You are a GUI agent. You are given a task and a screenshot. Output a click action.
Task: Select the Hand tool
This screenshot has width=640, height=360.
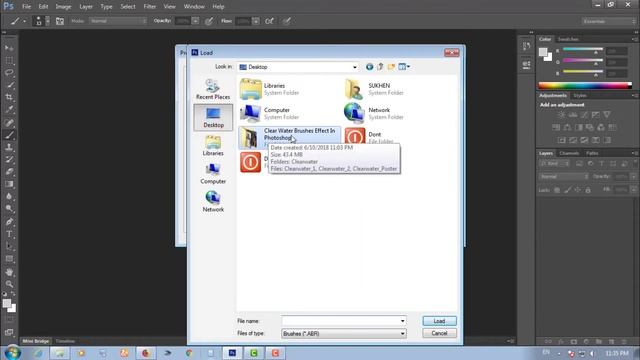[9, 272]
